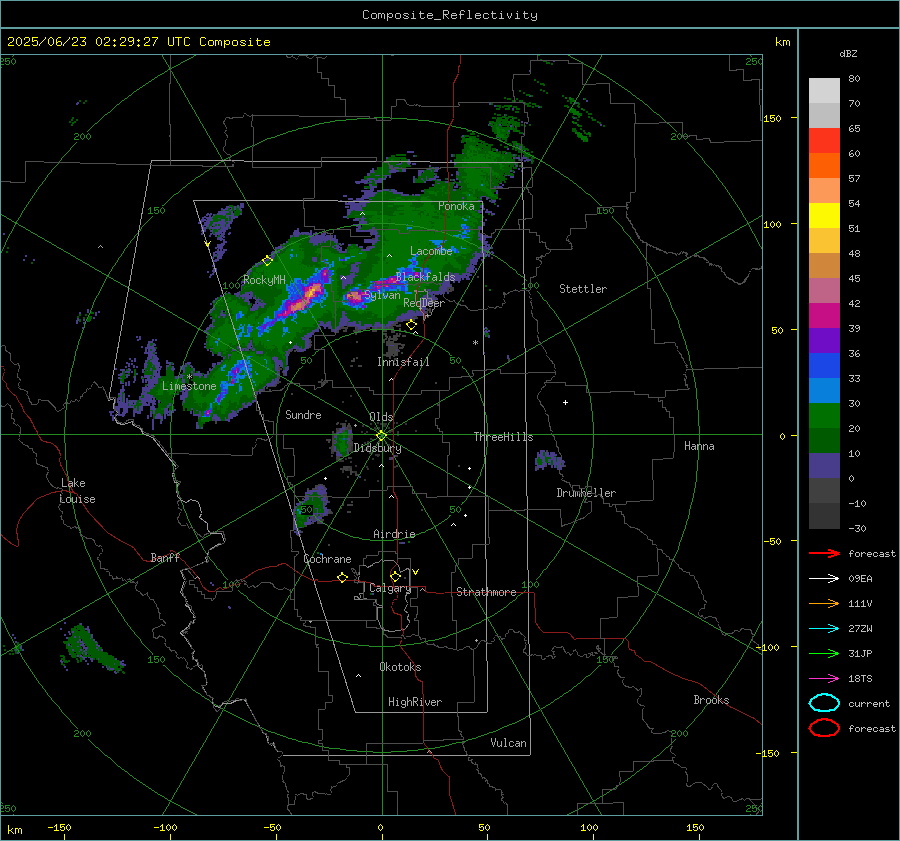Select the bright green 20-30 dBZ swatch
The height and width of the screenshot is (841, 900).
point(824,416)
